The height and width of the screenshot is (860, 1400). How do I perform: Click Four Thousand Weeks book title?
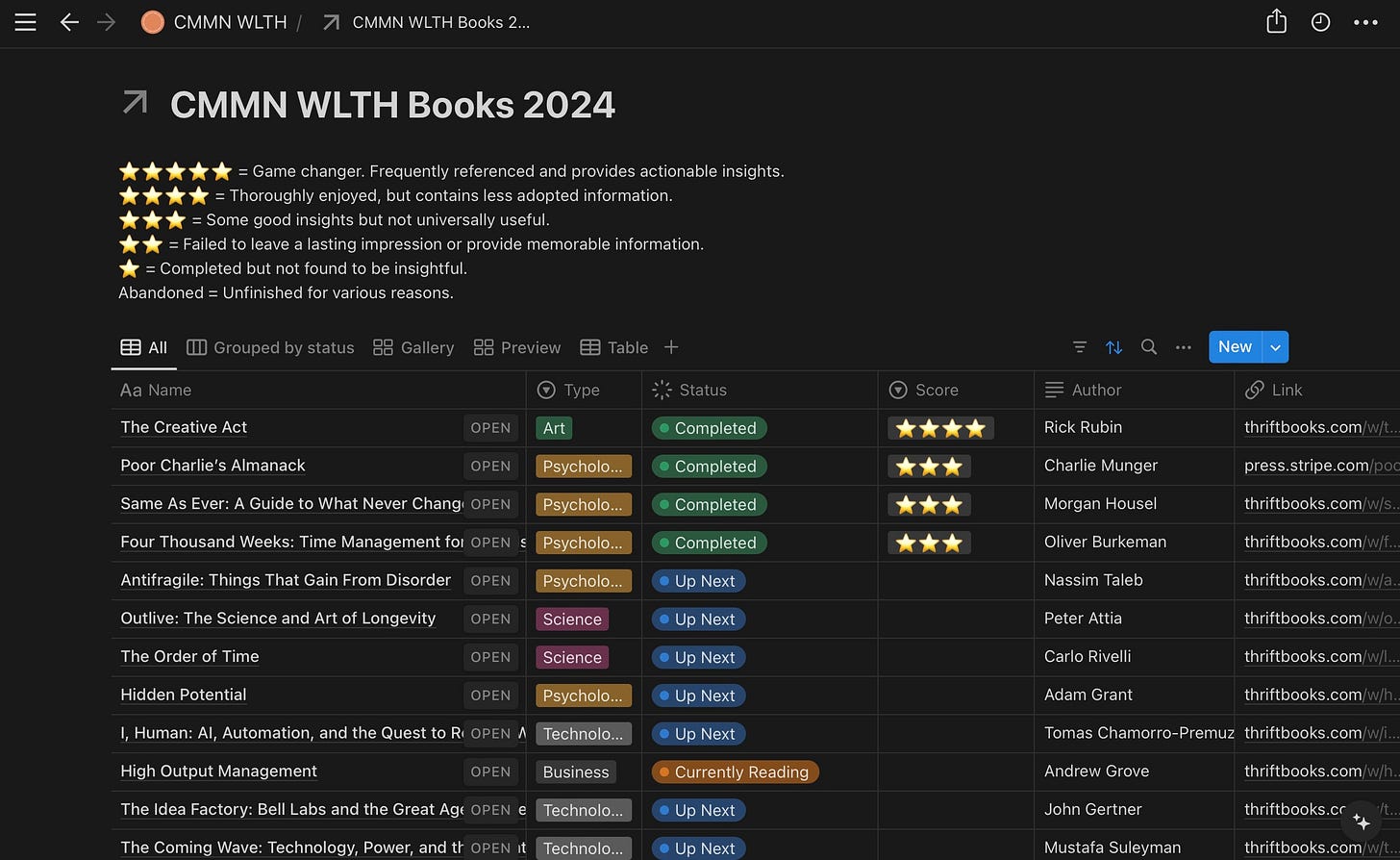pyautogui.click(x=291, y=542)
